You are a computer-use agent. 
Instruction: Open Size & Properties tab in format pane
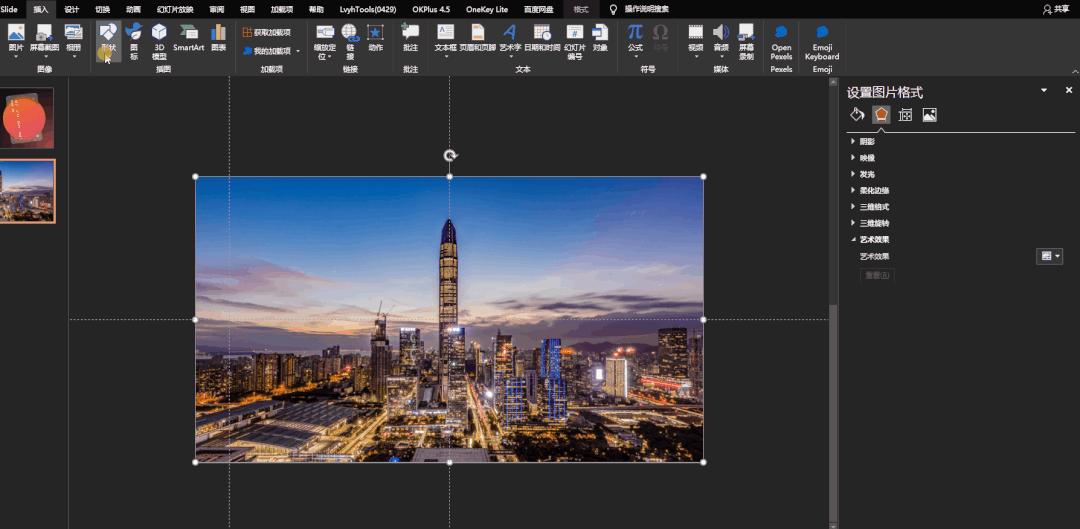coord(905,115)
